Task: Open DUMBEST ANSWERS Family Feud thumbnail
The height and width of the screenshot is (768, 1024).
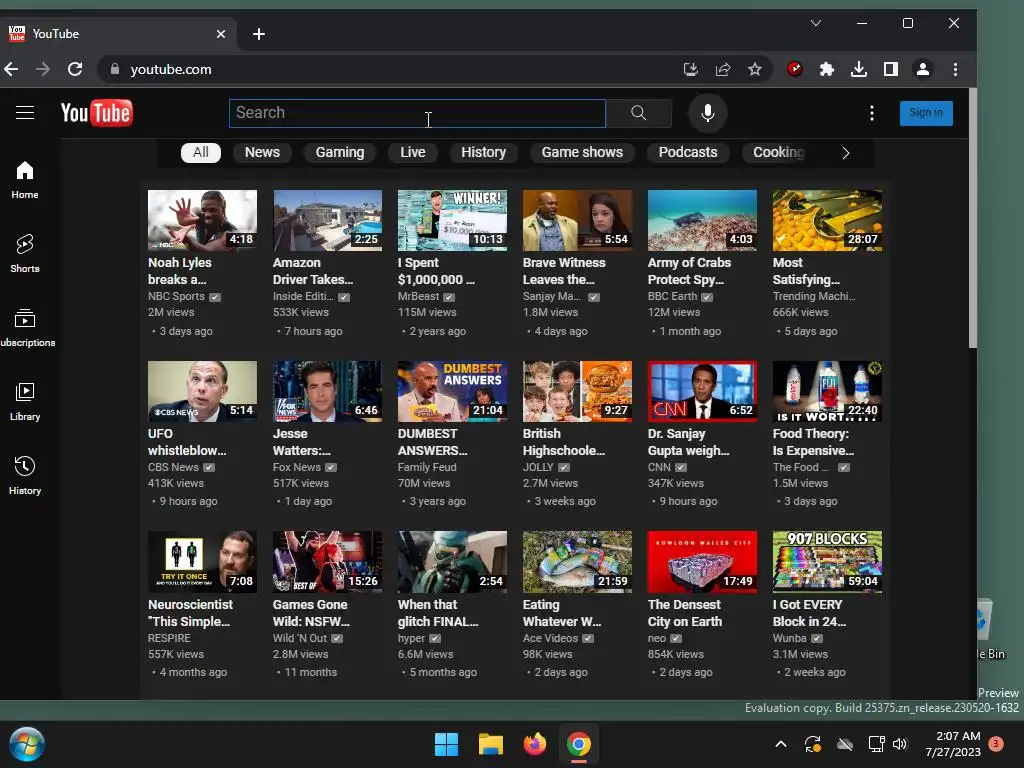Action: 452,391
